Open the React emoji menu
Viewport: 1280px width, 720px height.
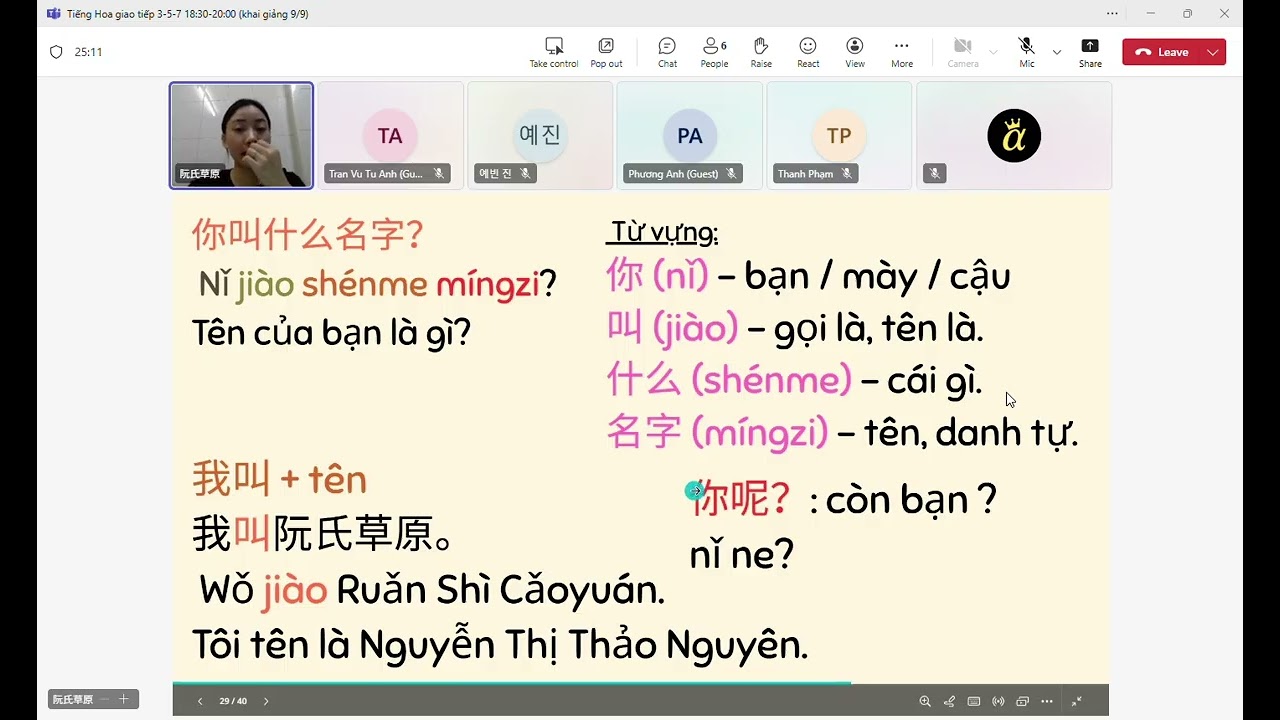[x=808, y=52]
